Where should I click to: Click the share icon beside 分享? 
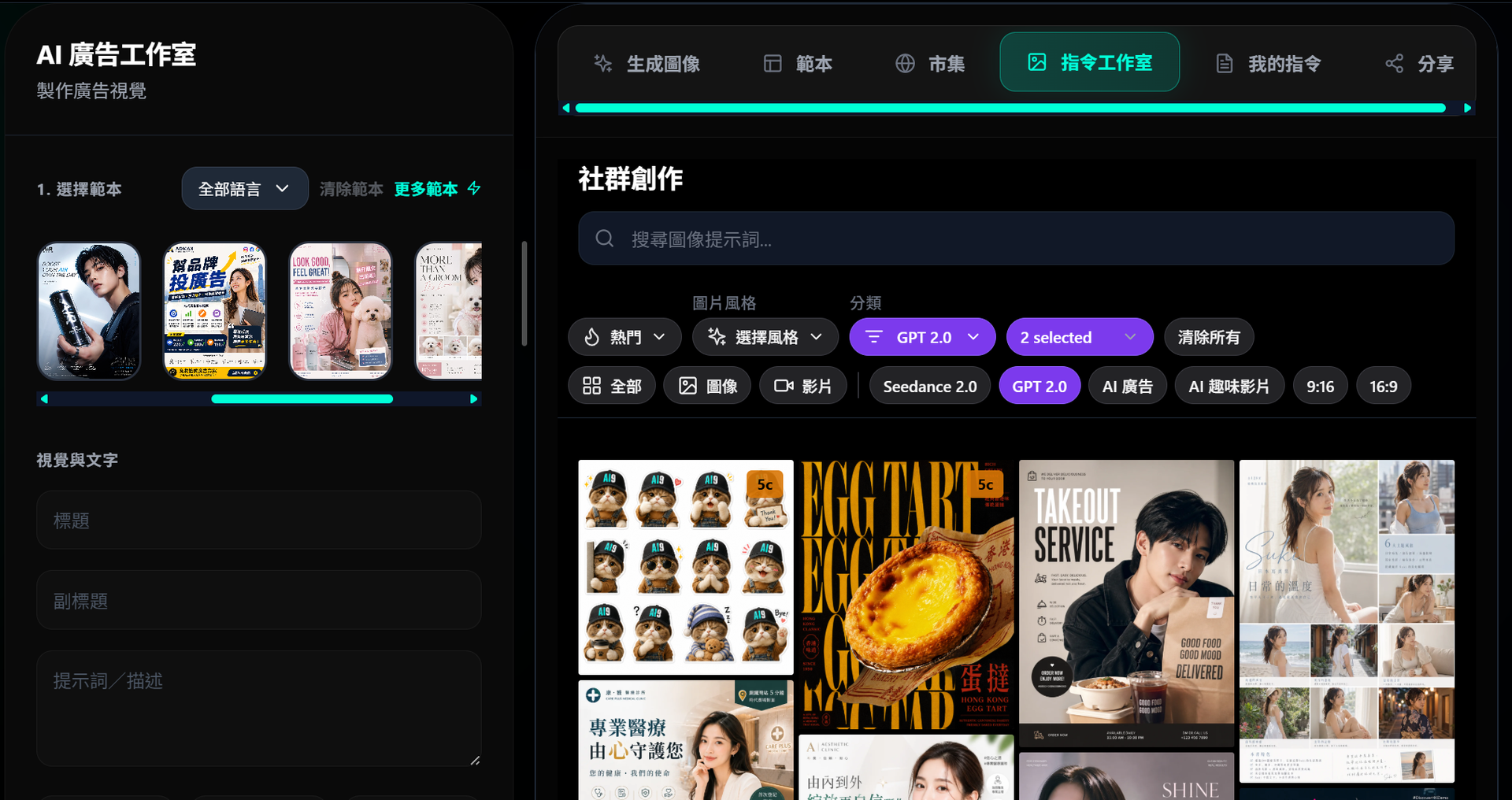click(x=1395, y=63)
